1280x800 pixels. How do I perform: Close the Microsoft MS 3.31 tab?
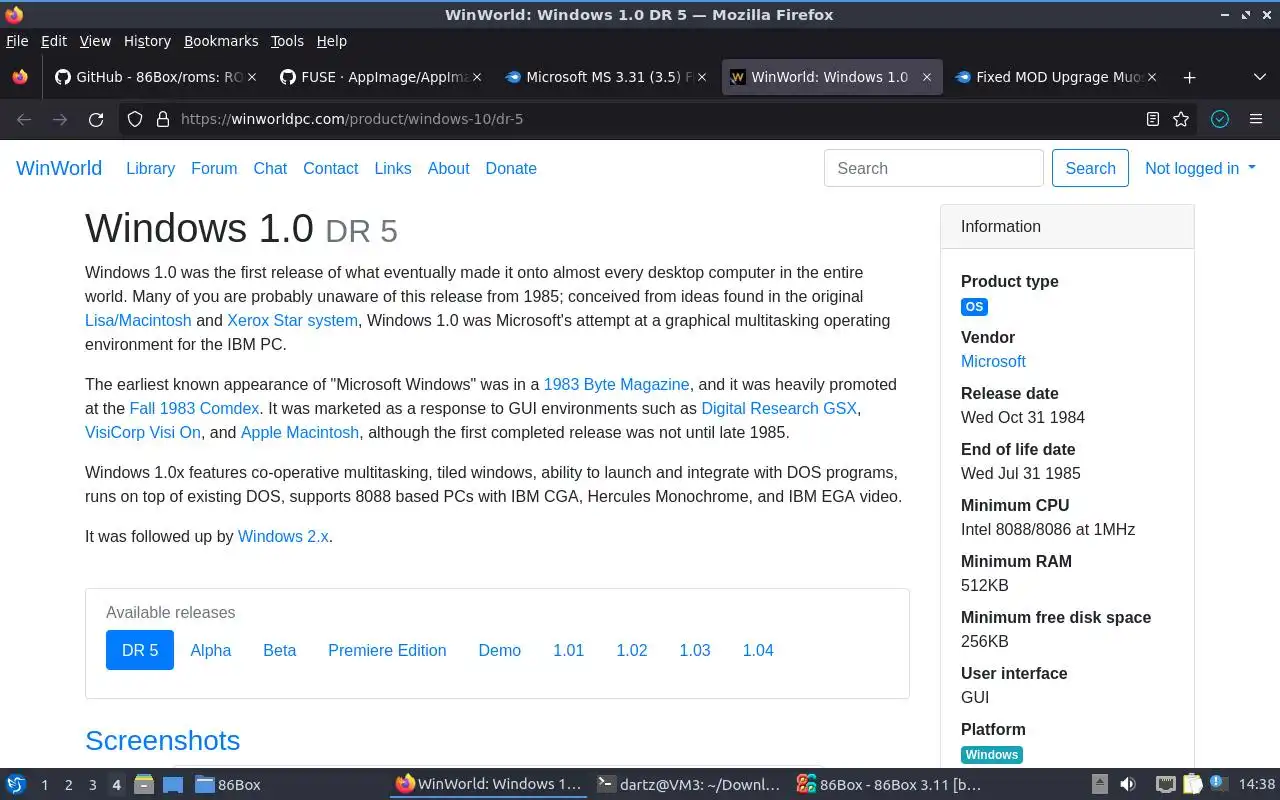[702, 77]
